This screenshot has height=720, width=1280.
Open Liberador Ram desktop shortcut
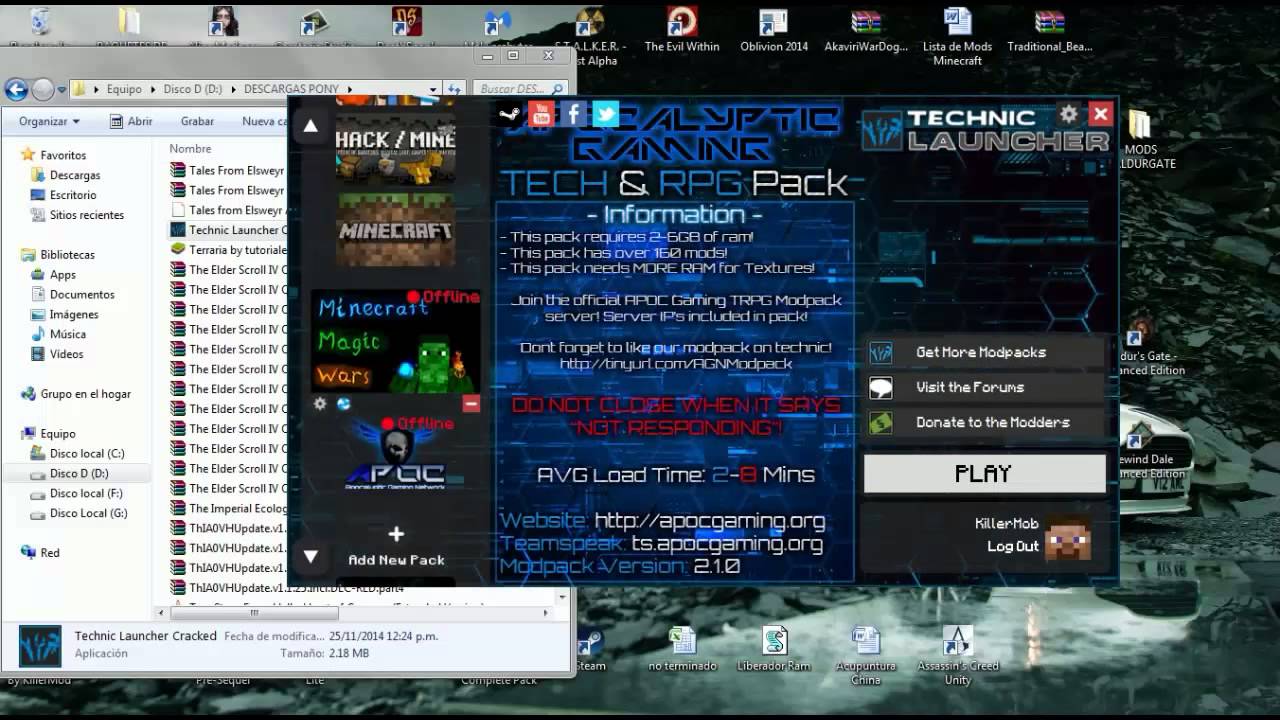pos(774,649)
